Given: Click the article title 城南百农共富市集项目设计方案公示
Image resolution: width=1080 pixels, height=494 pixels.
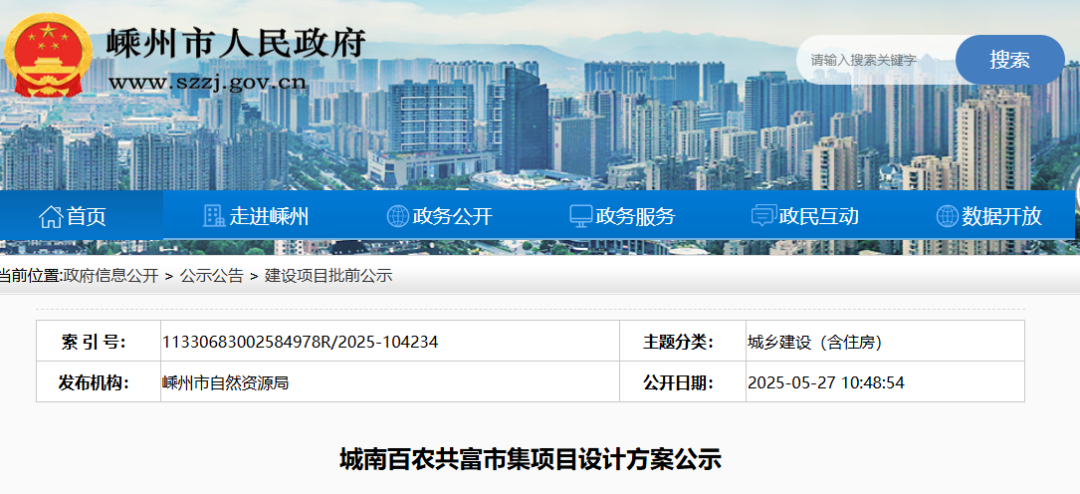Looking at the screenshot, I should 530,460.
